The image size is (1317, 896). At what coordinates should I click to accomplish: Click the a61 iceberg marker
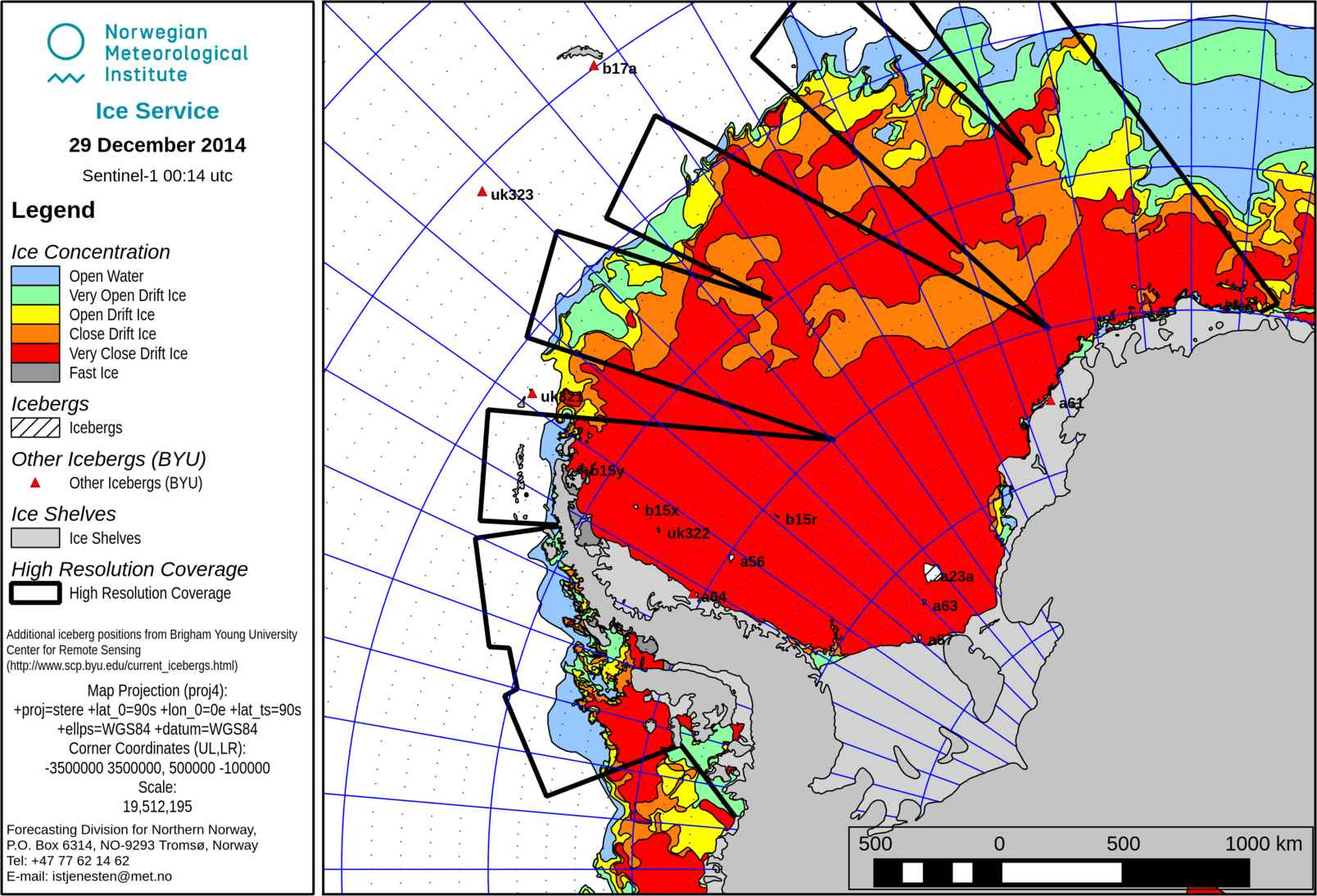1052,400
